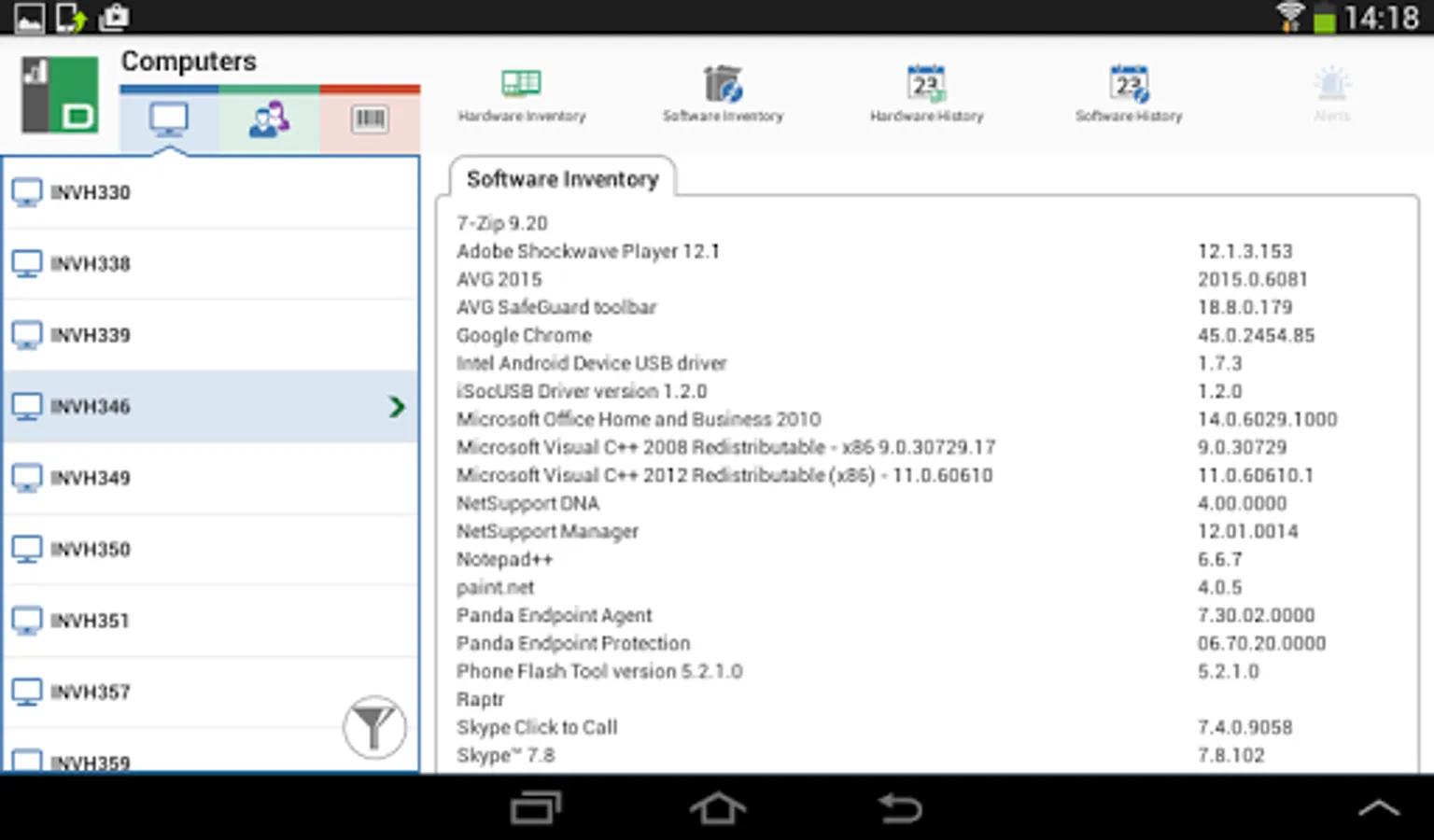Select the Panda Endpoint Agent entry
The width and height of the screenshot is (1434, 840).
point(555,615)
